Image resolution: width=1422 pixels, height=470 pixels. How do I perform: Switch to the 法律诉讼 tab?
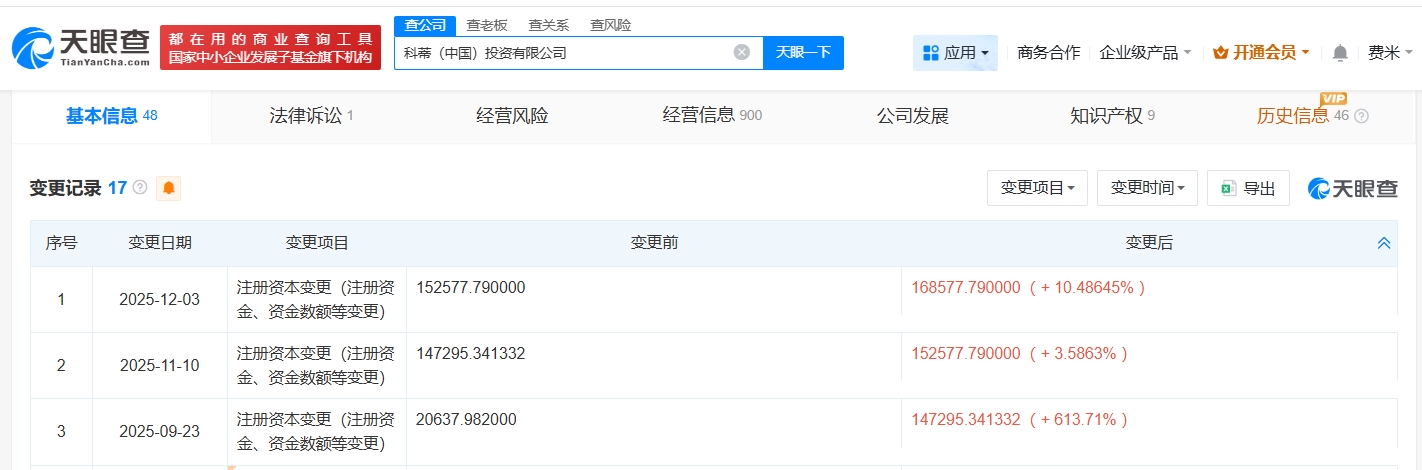311,116
